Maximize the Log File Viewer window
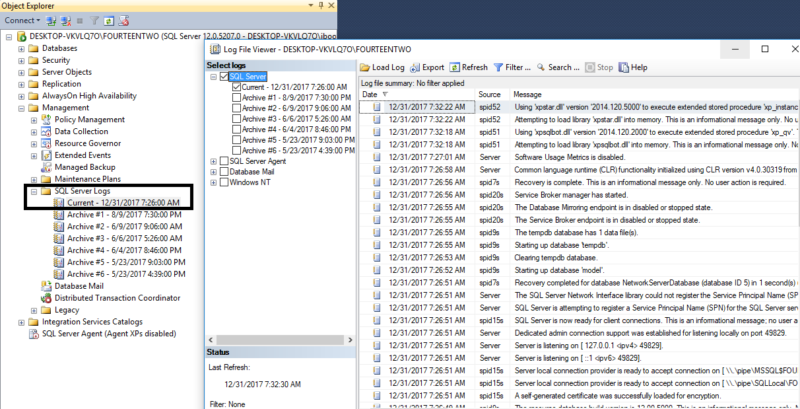This screenshot has height=409, width=800. click(765, 49)
